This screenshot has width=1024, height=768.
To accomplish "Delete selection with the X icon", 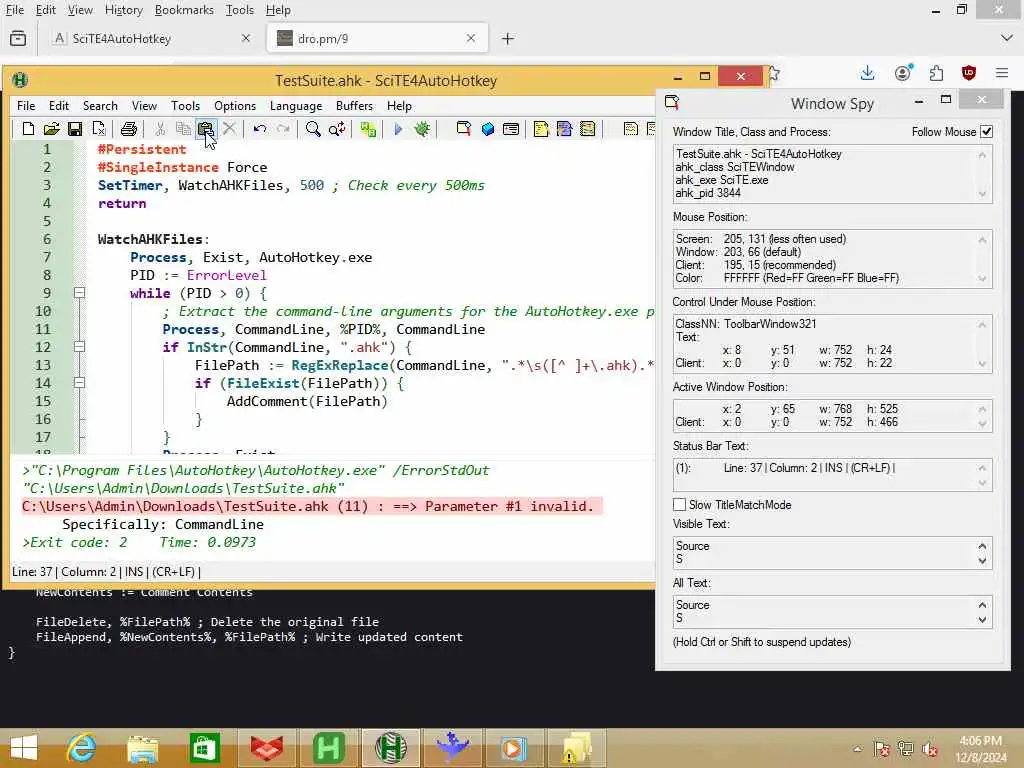I will coord(229,129).
